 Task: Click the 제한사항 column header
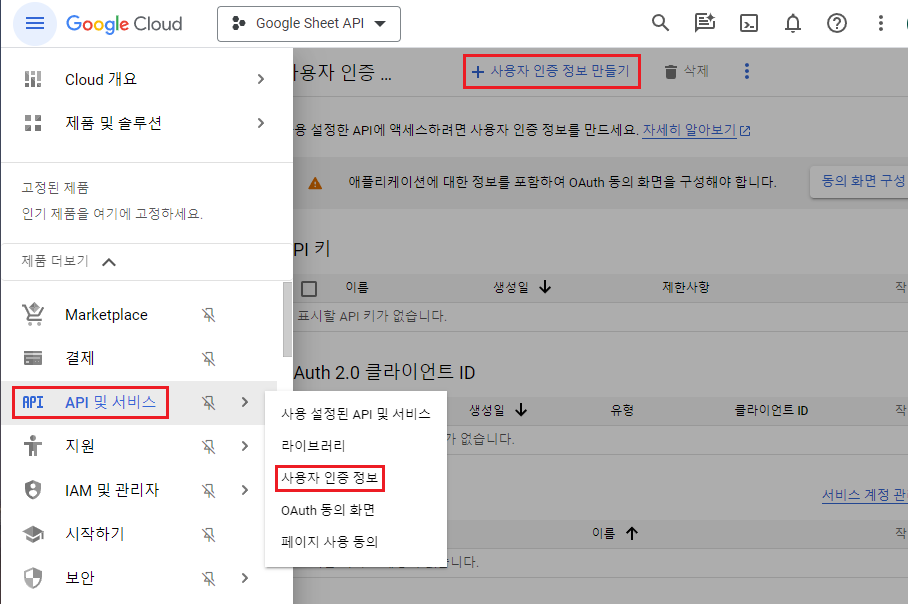(x=686, y=287)
